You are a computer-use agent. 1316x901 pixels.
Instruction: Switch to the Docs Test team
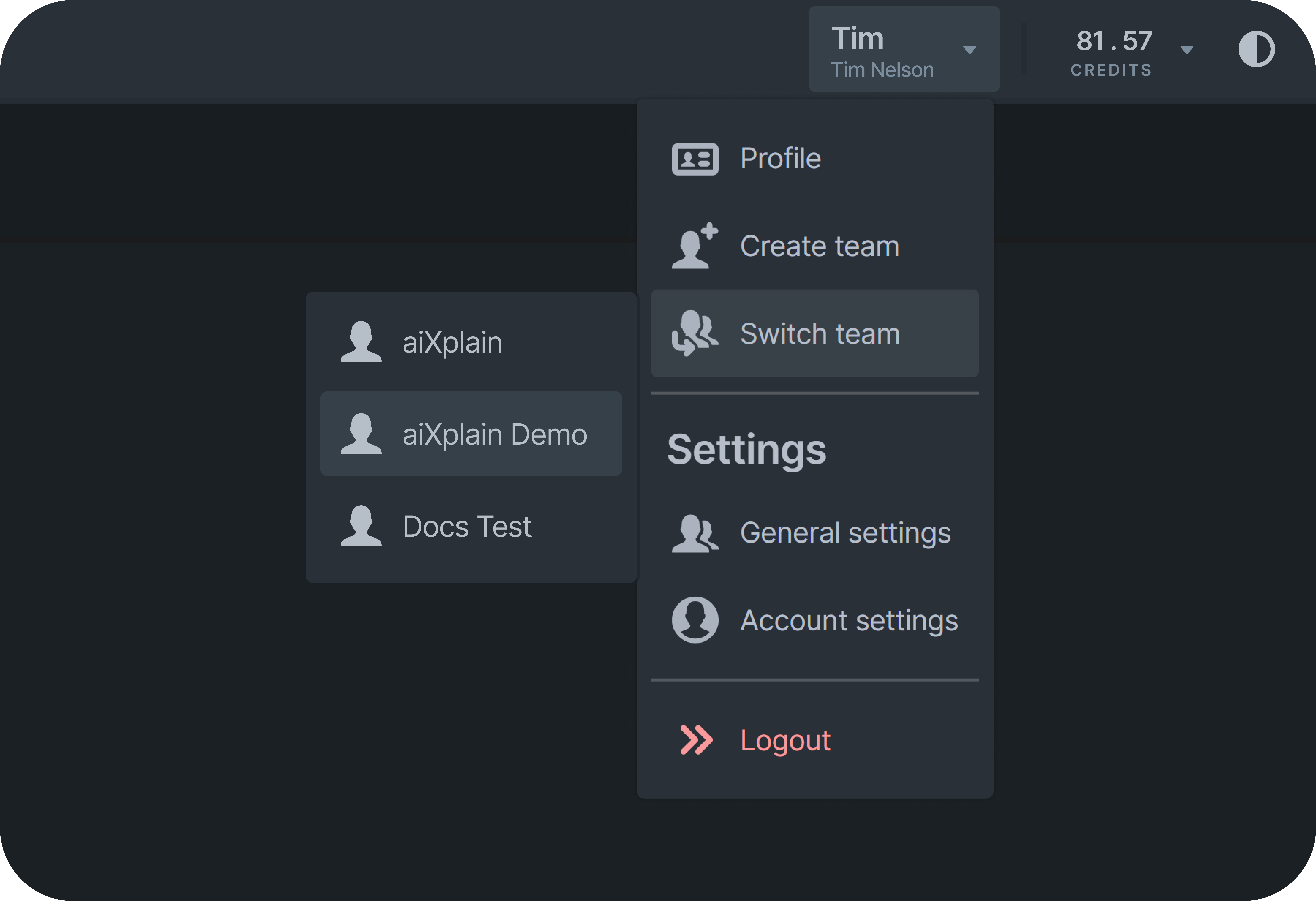[x=471, y=526]
